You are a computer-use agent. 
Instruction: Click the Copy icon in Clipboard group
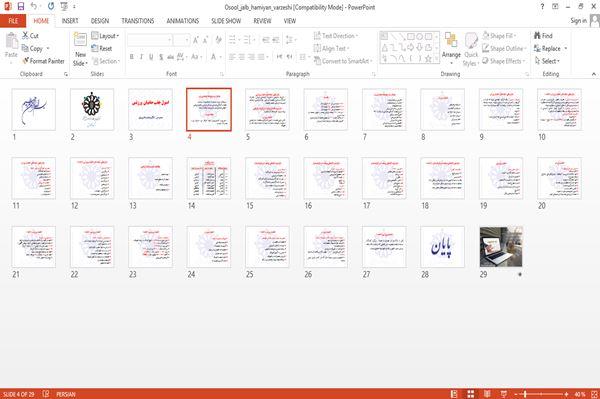pyautogui.click(x=25, y=48)
